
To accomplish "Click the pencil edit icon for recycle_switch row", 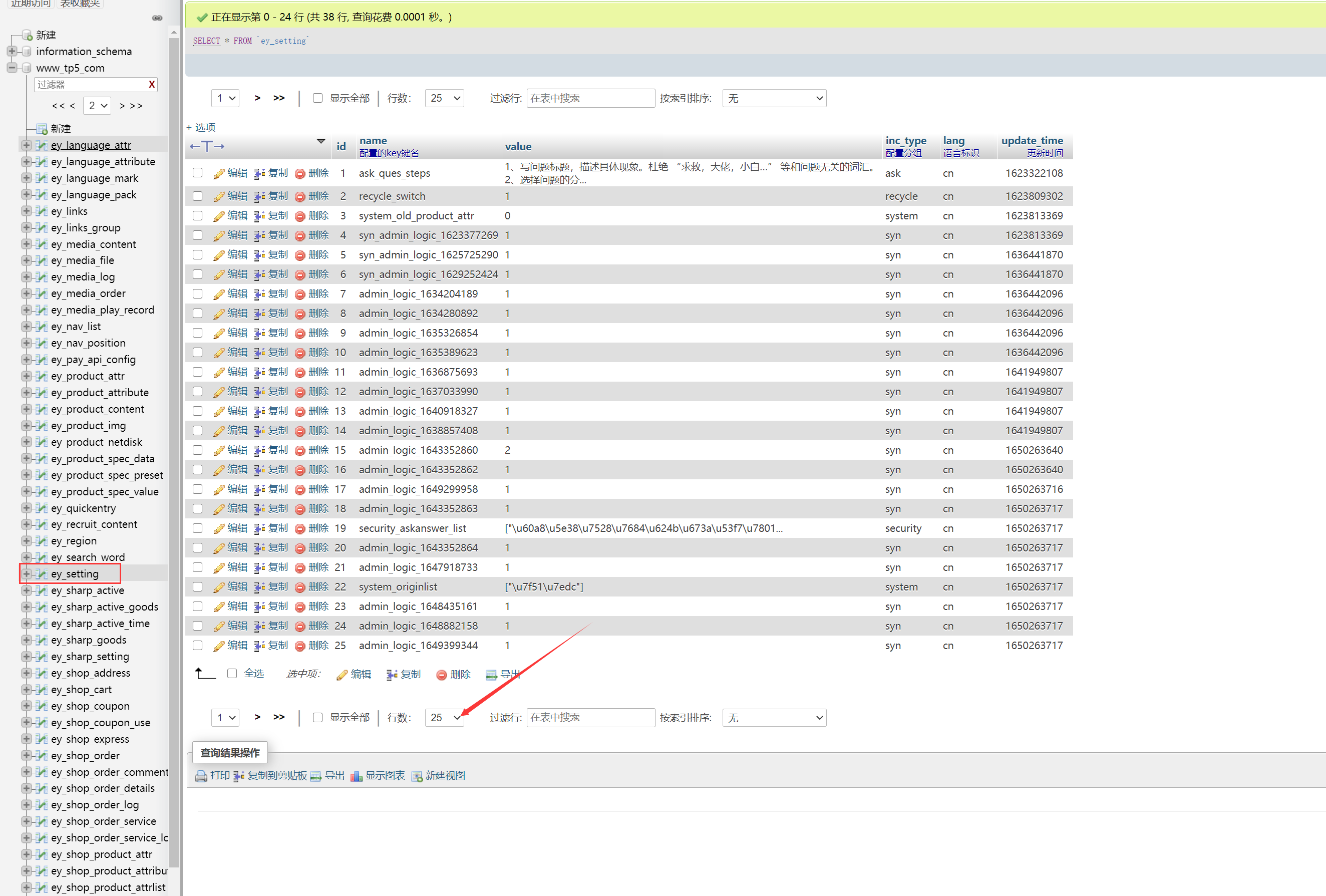I will (218, 197).
